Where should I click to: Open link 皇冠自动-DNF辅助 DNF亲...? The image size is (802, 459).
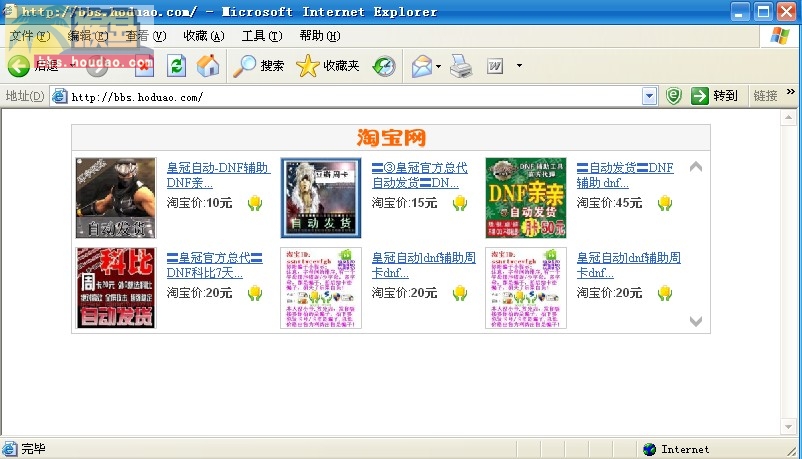tap(217, 175)
